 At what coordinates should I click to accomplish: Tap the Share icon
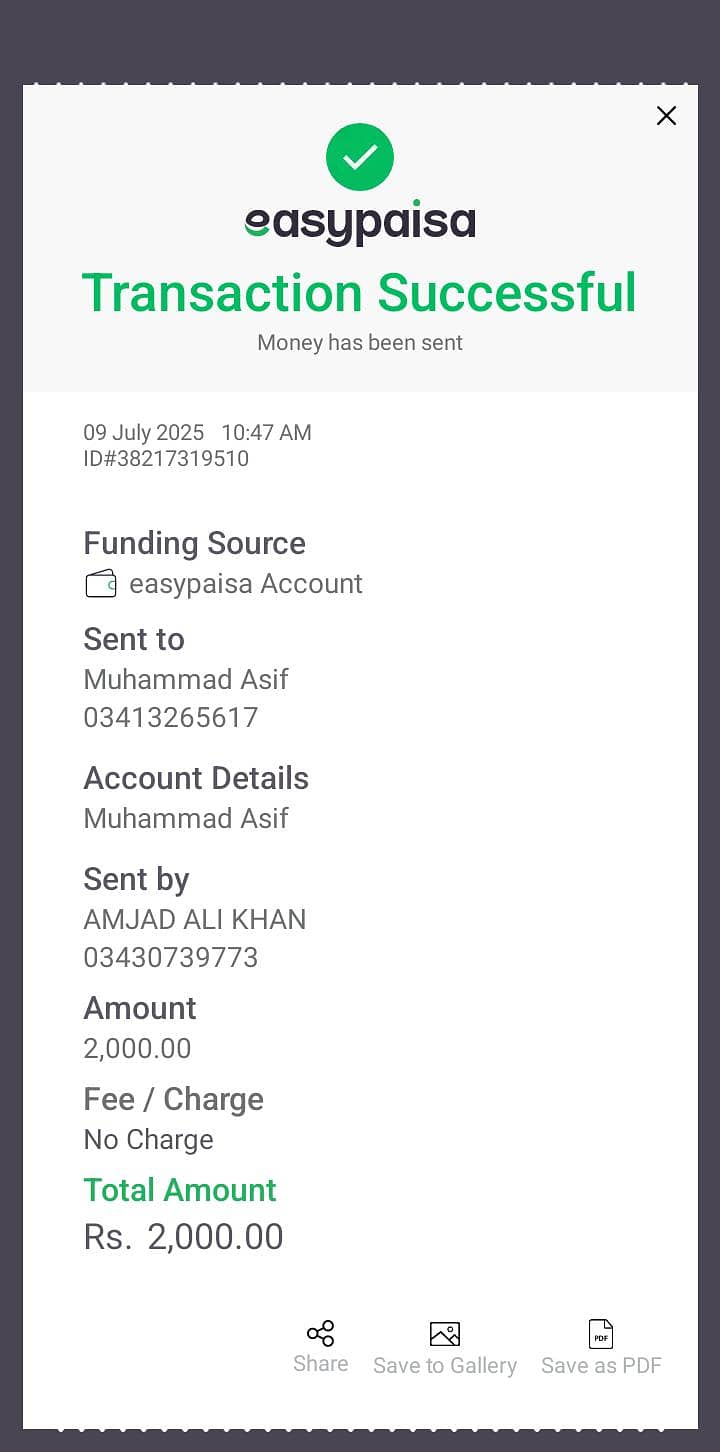click(321, 1334)
